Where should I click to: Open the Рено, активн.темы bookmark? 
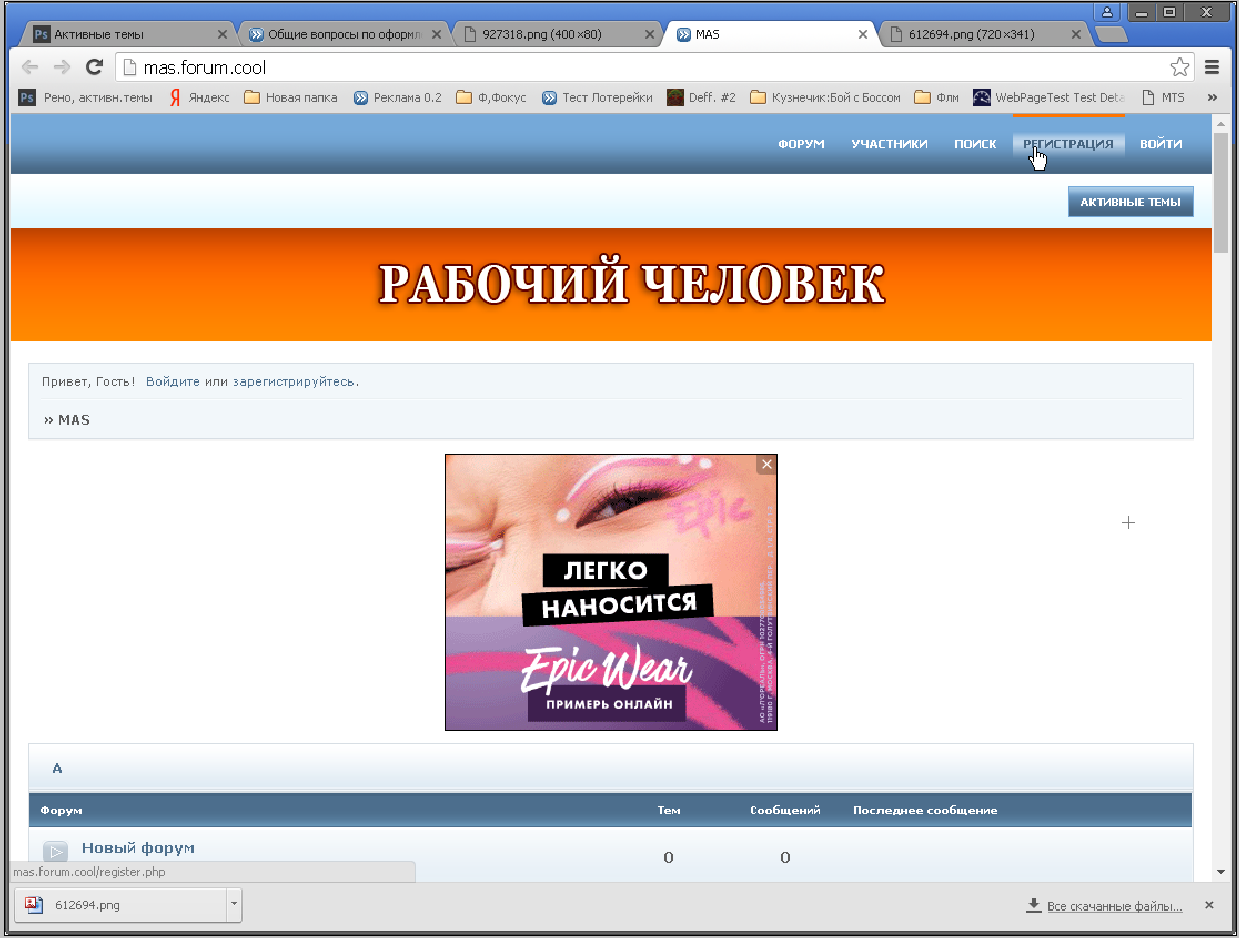[x=87, y=97]
